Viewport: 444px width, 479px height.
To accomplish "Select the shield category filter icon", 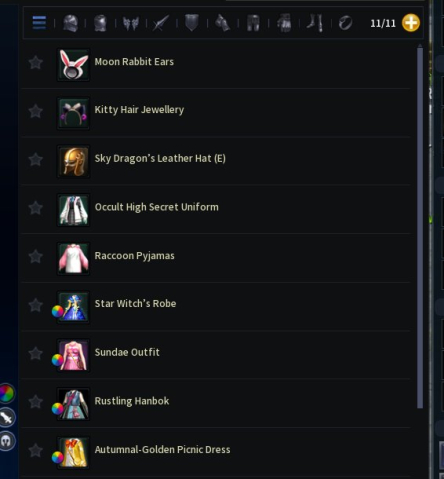I will [192, 23].
